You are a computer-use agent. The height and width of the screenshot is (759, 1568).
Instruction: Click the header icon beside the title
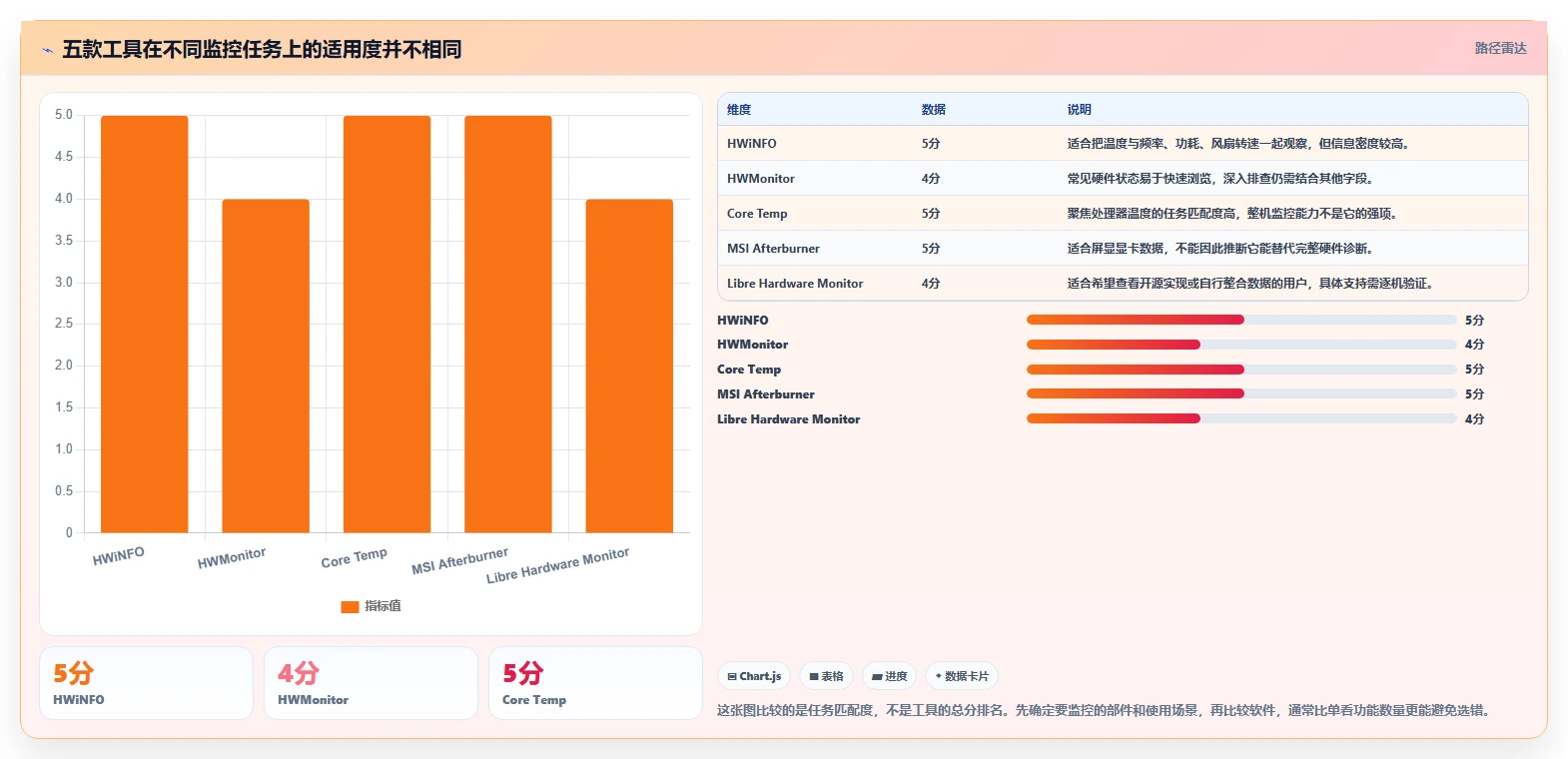(47, 50)
